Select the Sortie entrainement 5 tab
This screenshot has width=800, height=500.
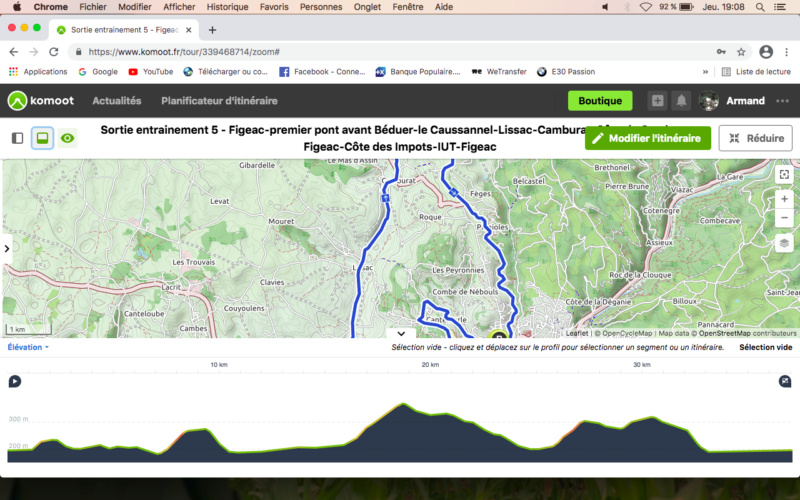(x=125, y=30)
